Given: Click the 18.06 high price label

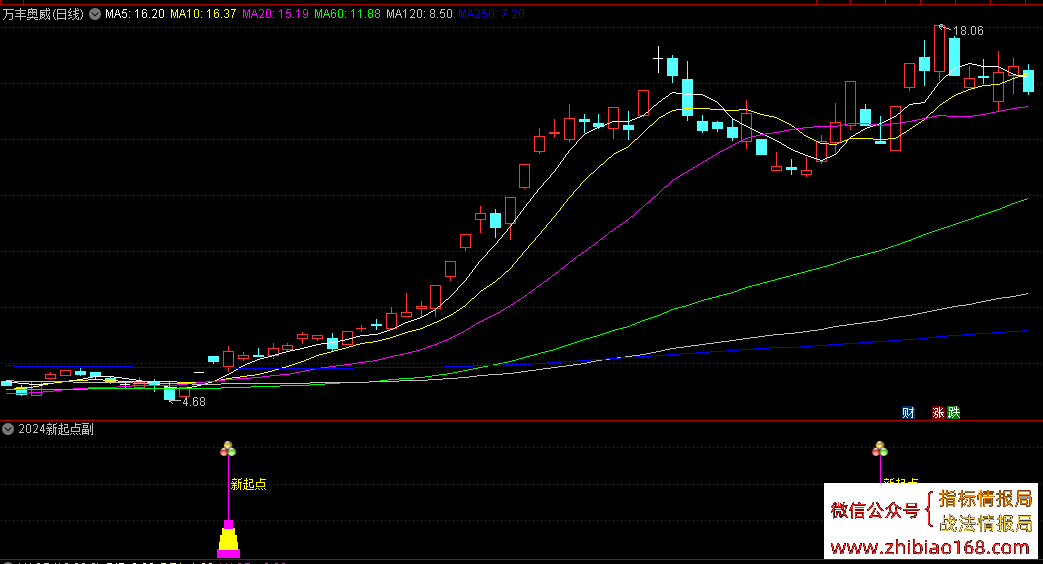Looking at the screenshot, I should point(968,31).
